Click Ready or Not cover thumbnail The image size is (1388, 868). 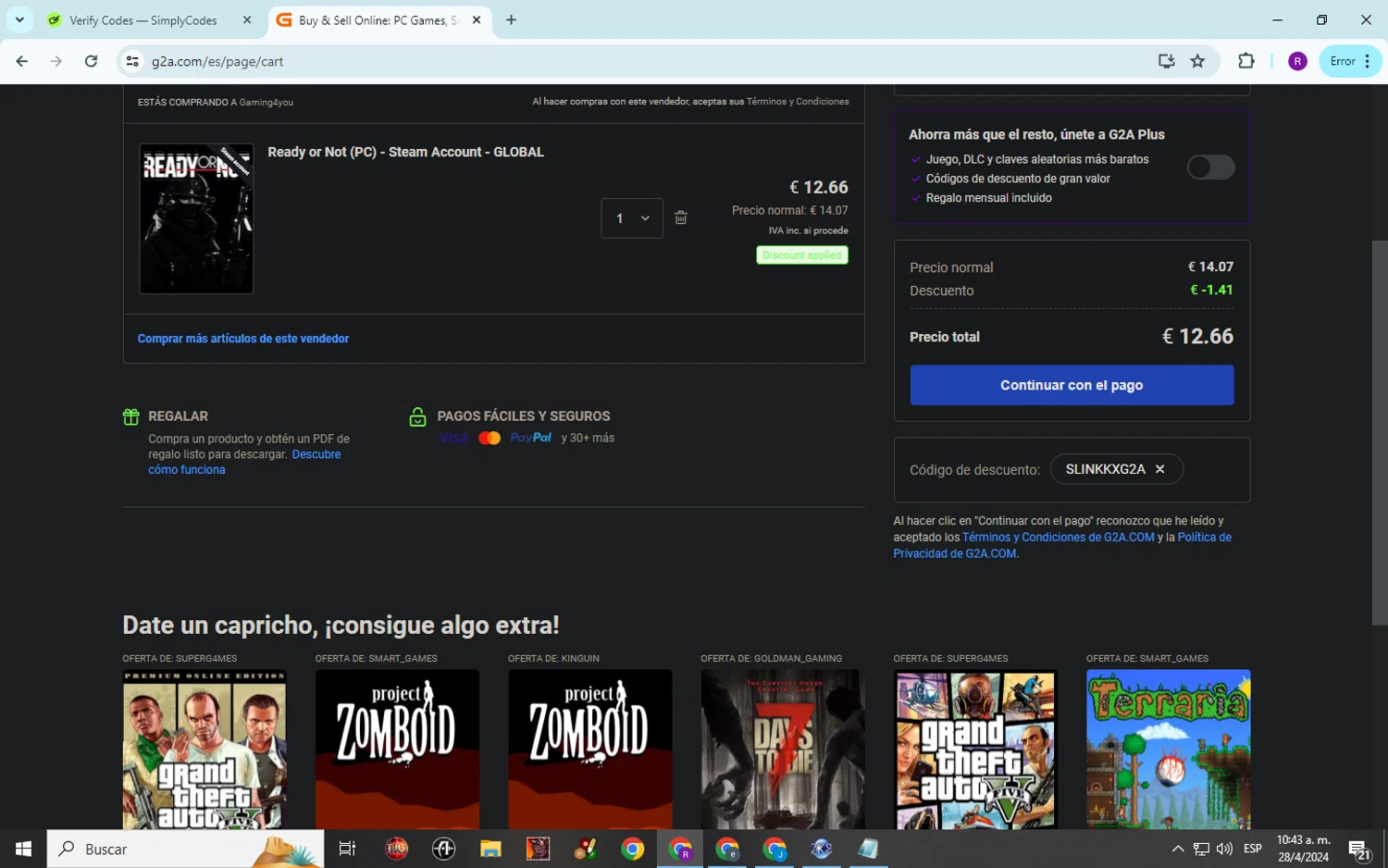(196, 218)
